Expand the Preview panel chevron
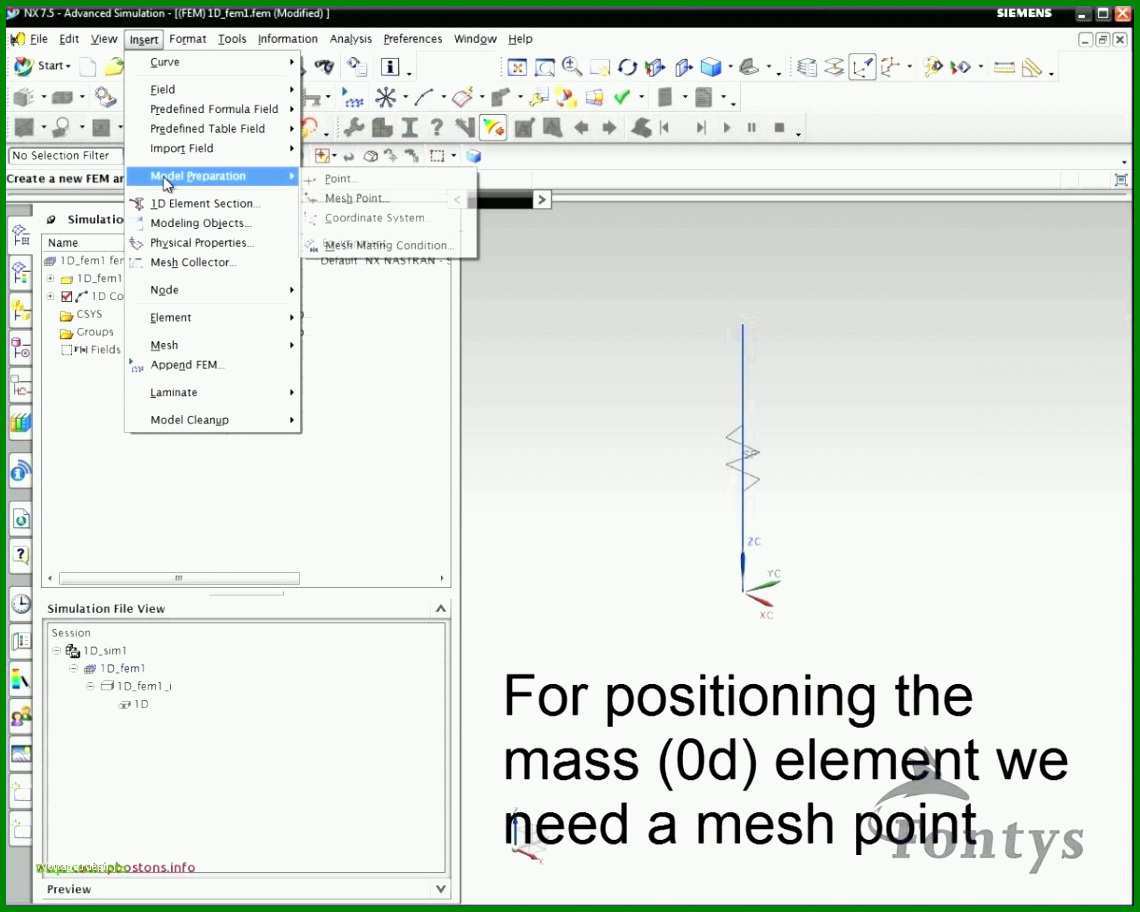Image resolution: width=1140 pixels, height=912 pixels. [x=441, y=889]
